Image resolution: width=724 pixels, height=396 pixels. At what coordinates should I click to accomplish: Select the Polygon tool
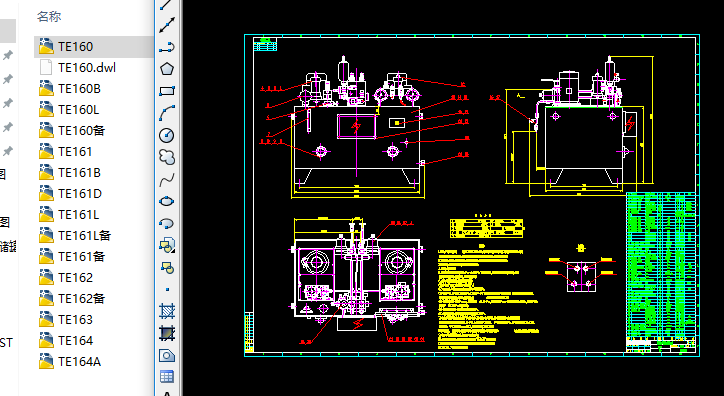coord(167,69)
